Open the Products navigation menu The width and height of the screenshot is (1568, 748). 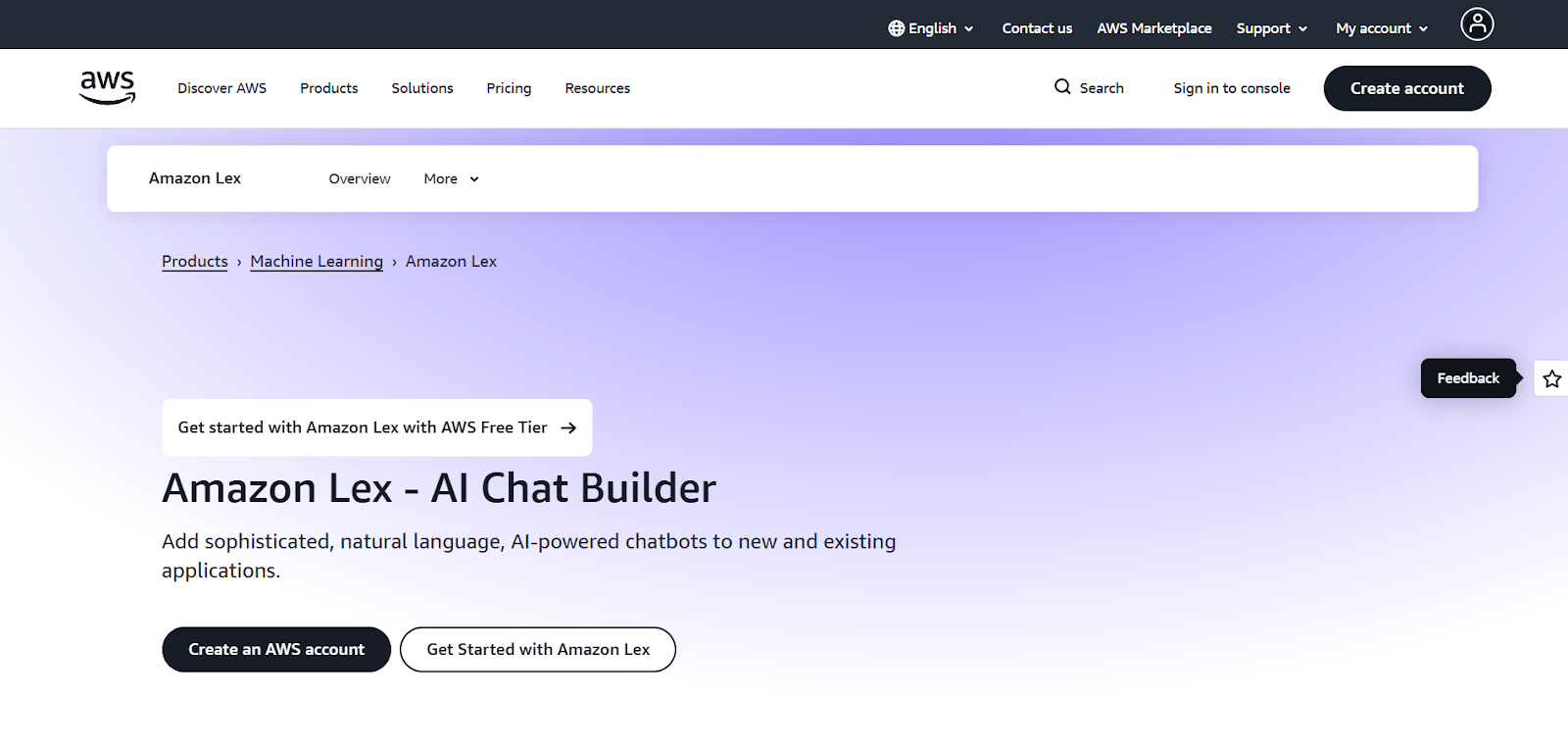329,88
